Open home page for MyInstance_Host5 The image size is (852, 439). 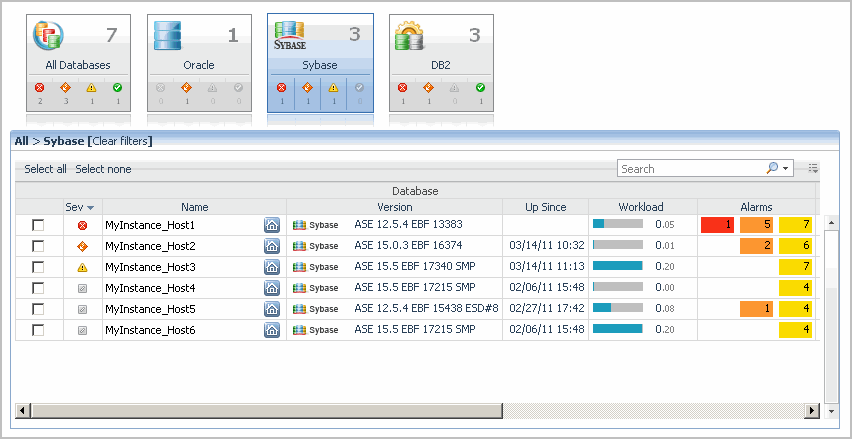272,309
